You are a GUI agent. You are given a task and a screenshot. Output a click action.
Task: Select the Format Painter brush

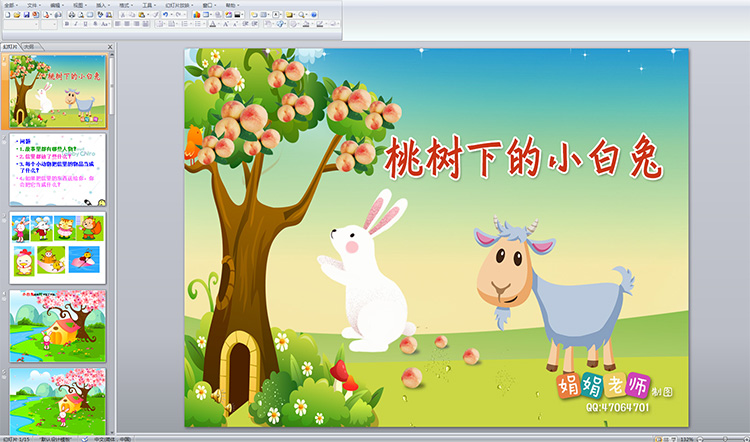[x=155, y=15]
